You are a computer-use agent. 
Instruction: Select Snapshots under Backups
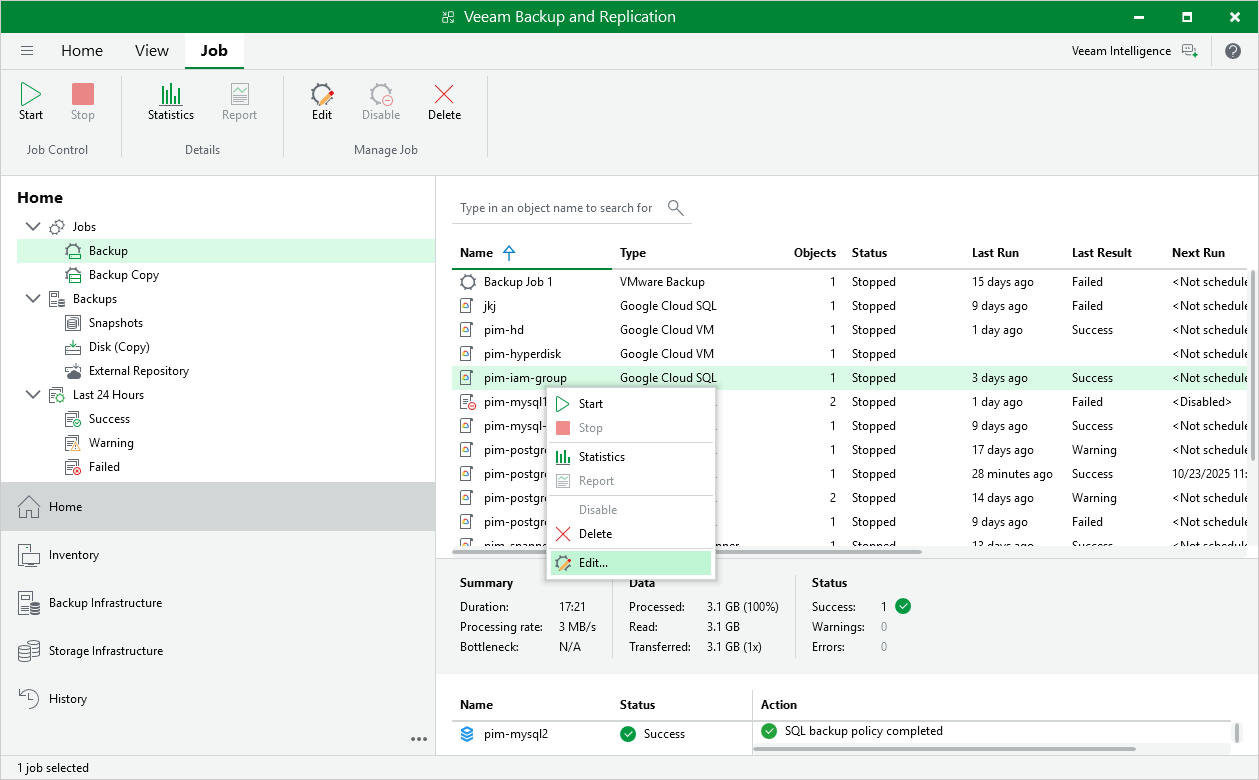[x=116, y=323]
